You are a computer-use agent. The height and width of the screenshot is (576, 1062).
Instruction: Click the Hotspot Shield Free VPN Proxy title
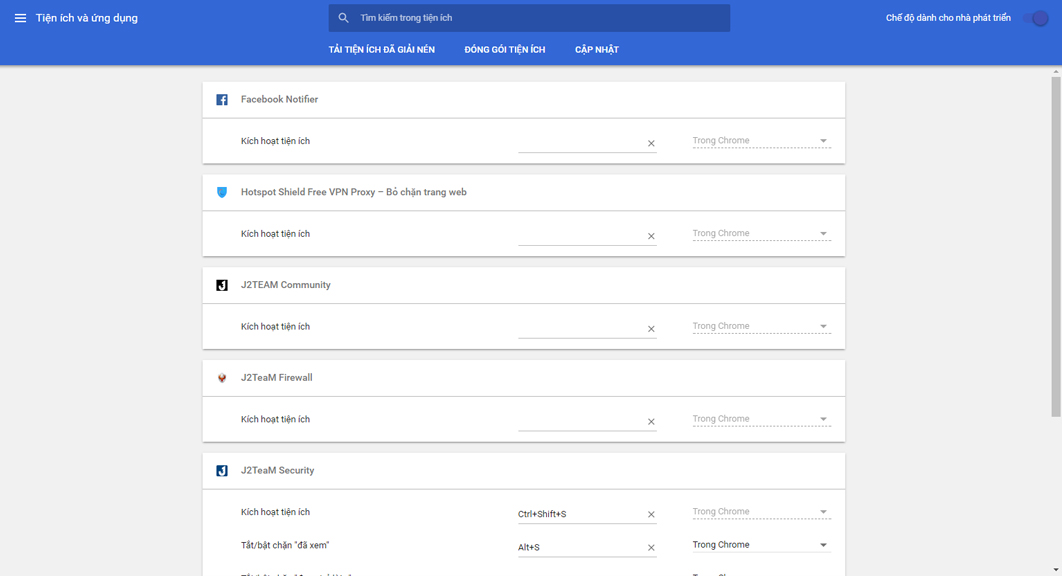tap(354, 192)
